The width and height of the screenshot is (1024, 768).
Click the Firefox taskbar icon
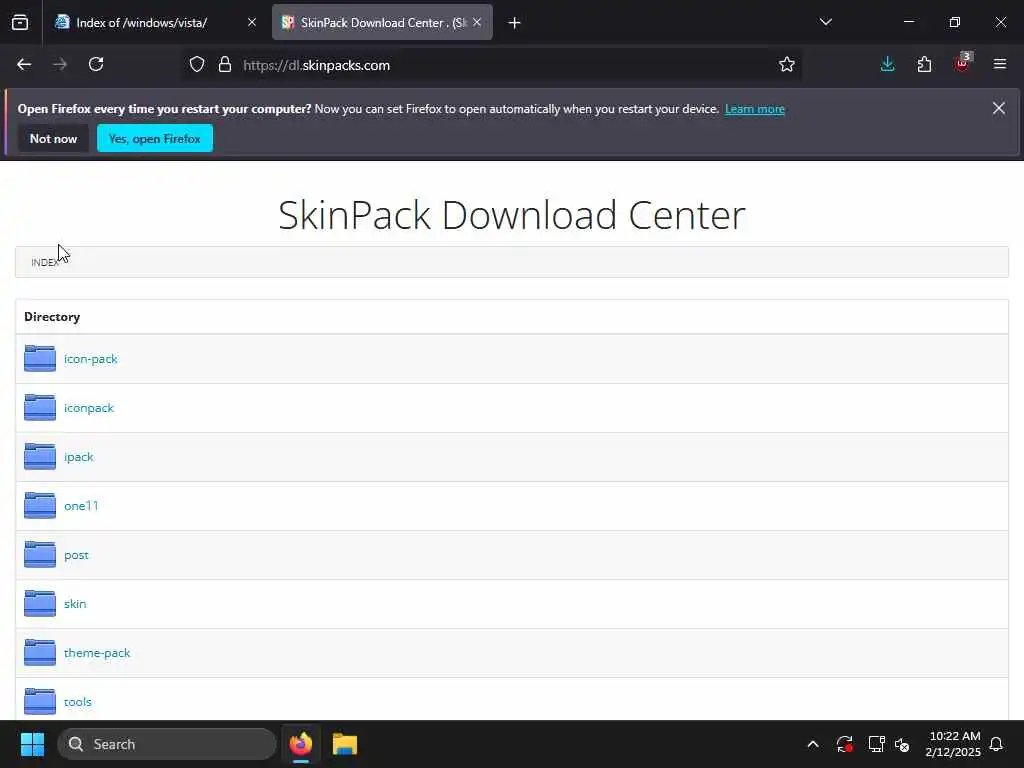301,744
